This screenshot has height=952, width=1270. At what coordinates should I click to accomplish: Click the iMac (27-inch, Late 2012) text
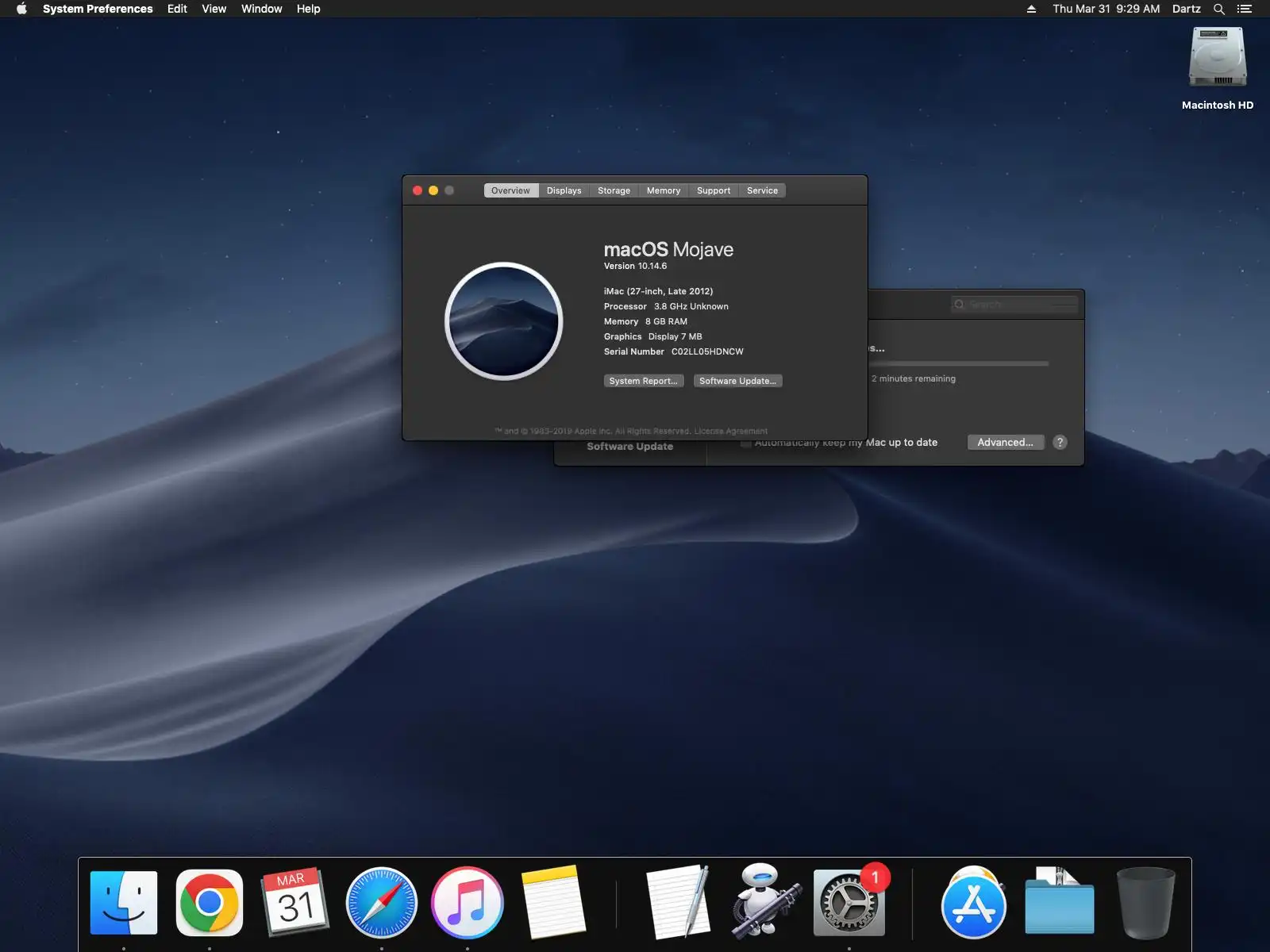(659, 291)
